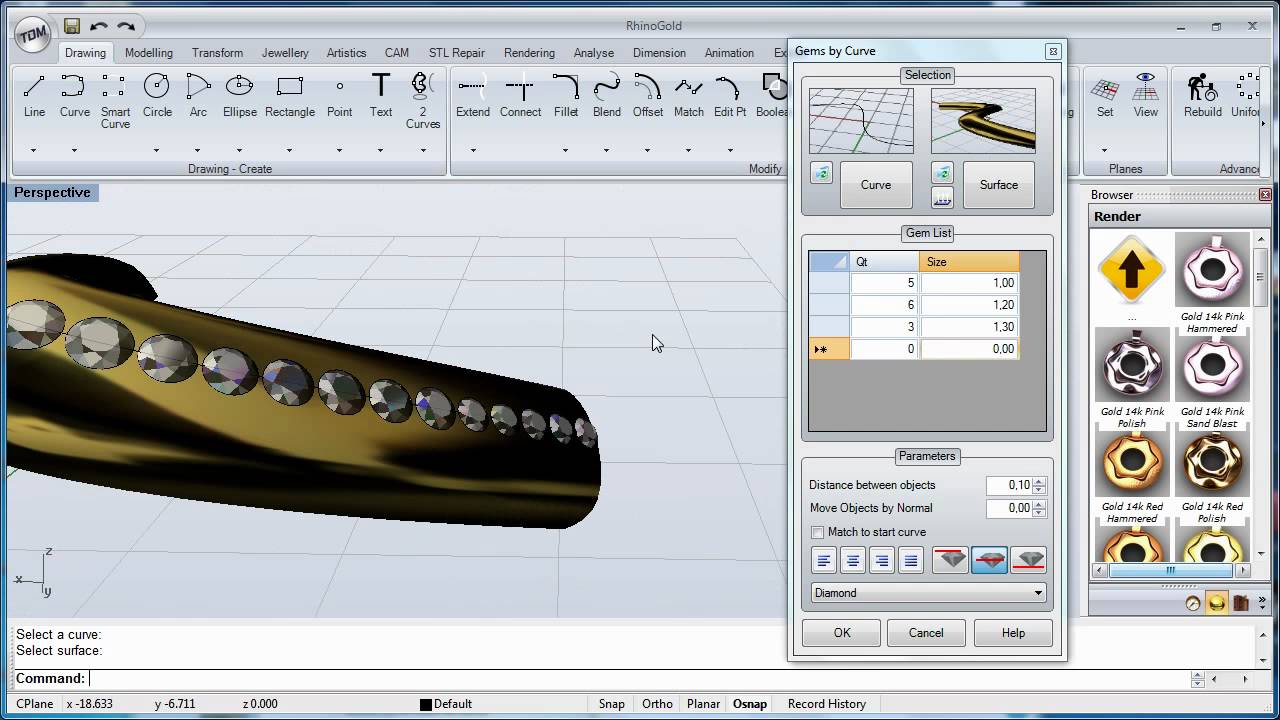Pick the Ellipse tool

point(239,97)
